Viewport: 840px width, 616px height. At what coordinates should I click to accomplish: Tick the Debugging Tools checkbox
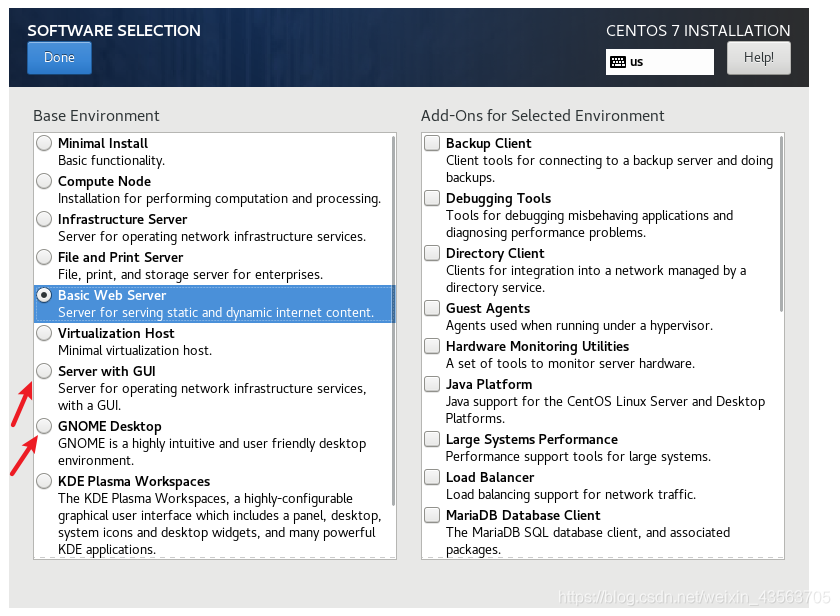432,198
